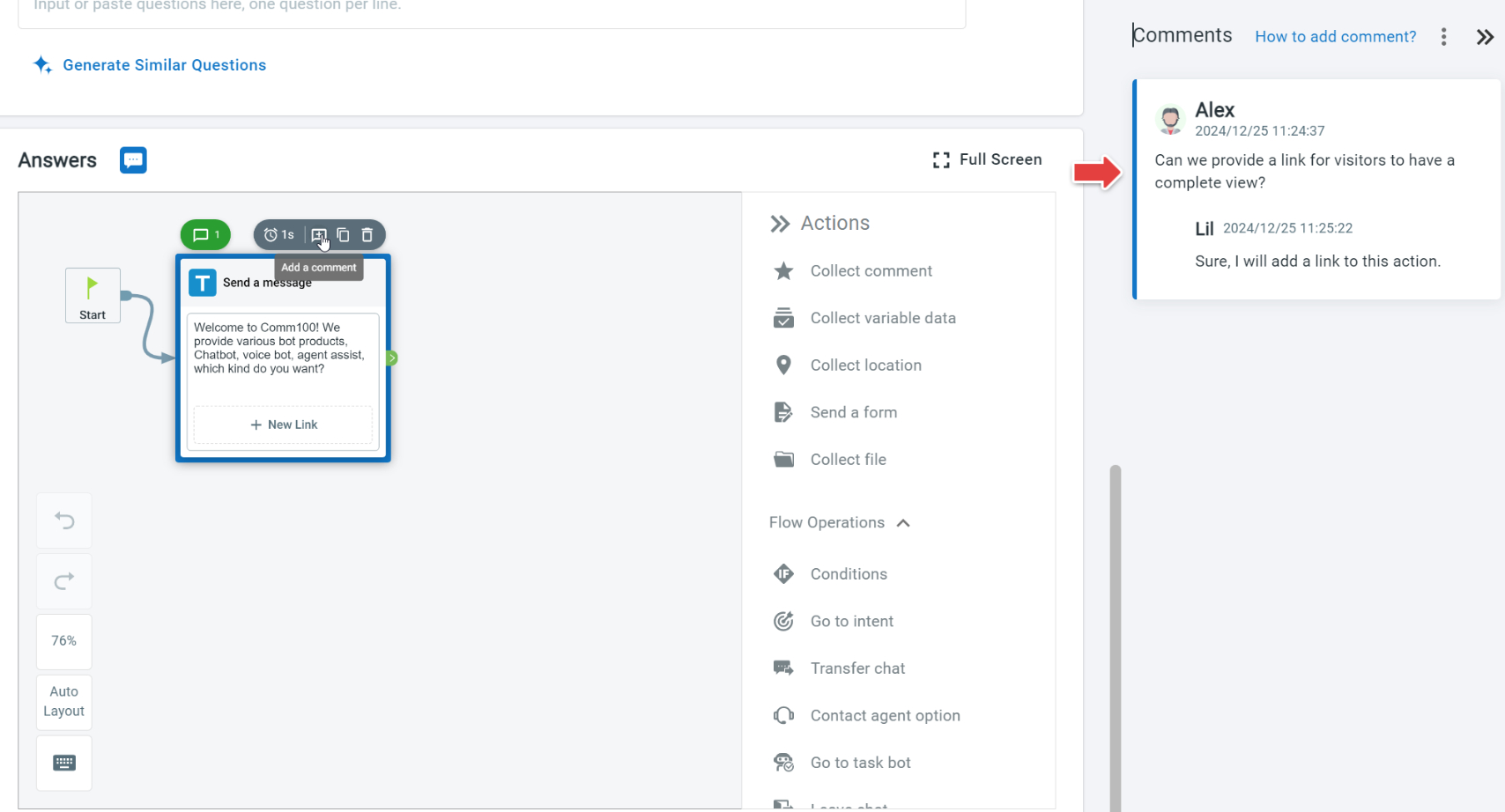The height and width of the screenshot is (812, 1505).
Task: Click the welcome message text box
Action: click(x=282, y=348)
